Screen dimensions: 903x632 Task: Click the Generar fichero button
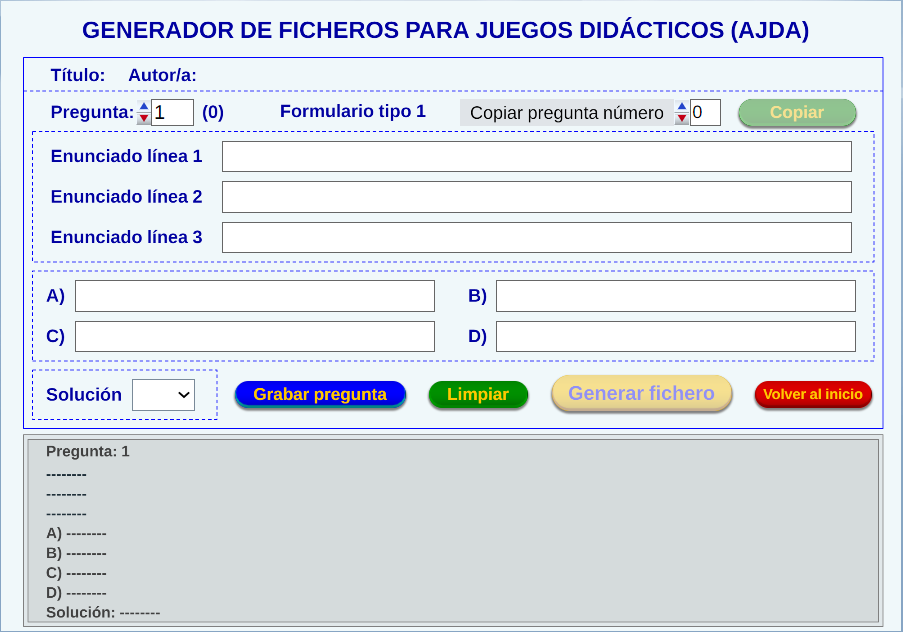pos(641,394)
